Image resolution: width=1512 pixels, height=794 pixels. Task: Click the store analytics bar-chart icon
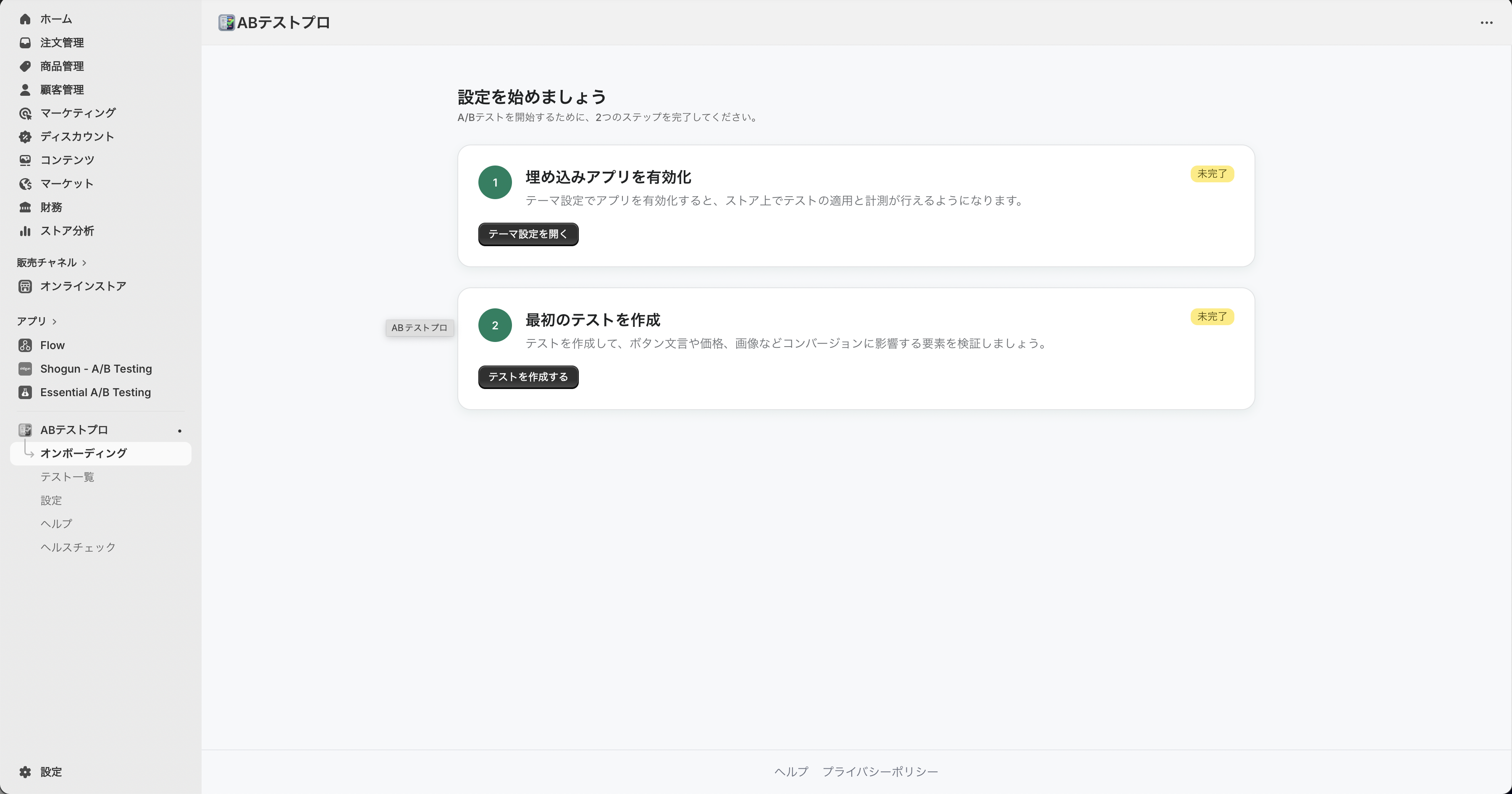coord(25,231)
